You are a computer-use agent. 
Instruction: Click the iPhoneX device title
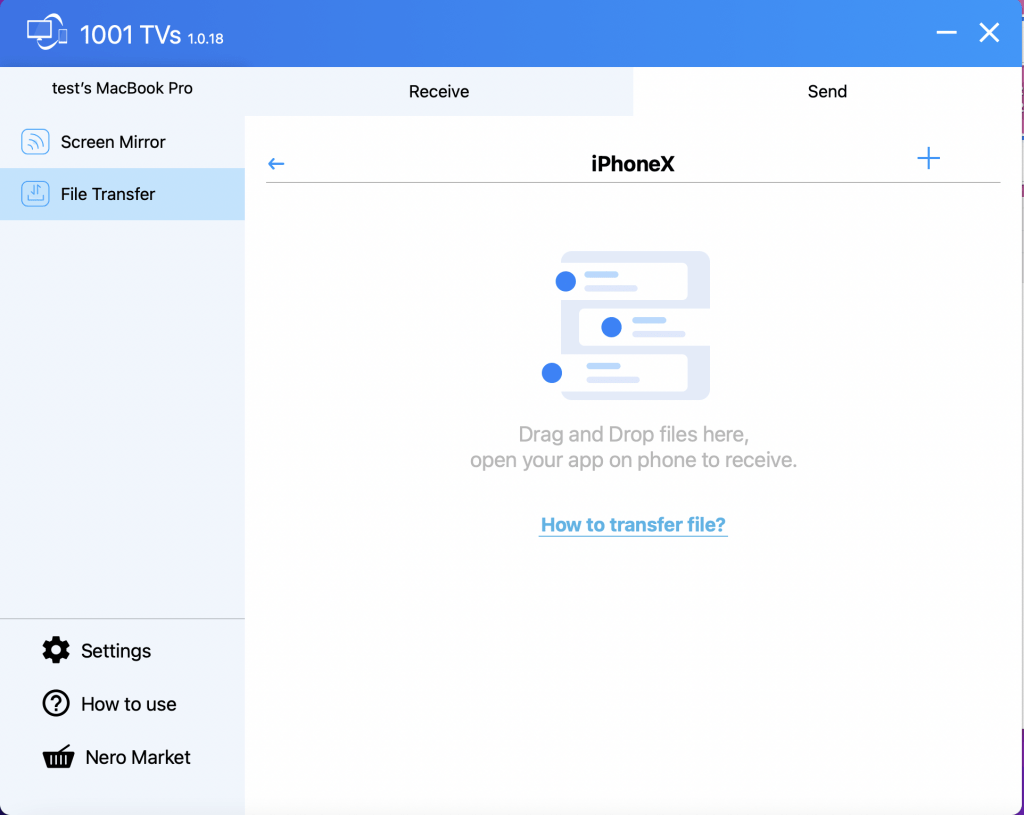pyautogui.click(x=632, y=163)
